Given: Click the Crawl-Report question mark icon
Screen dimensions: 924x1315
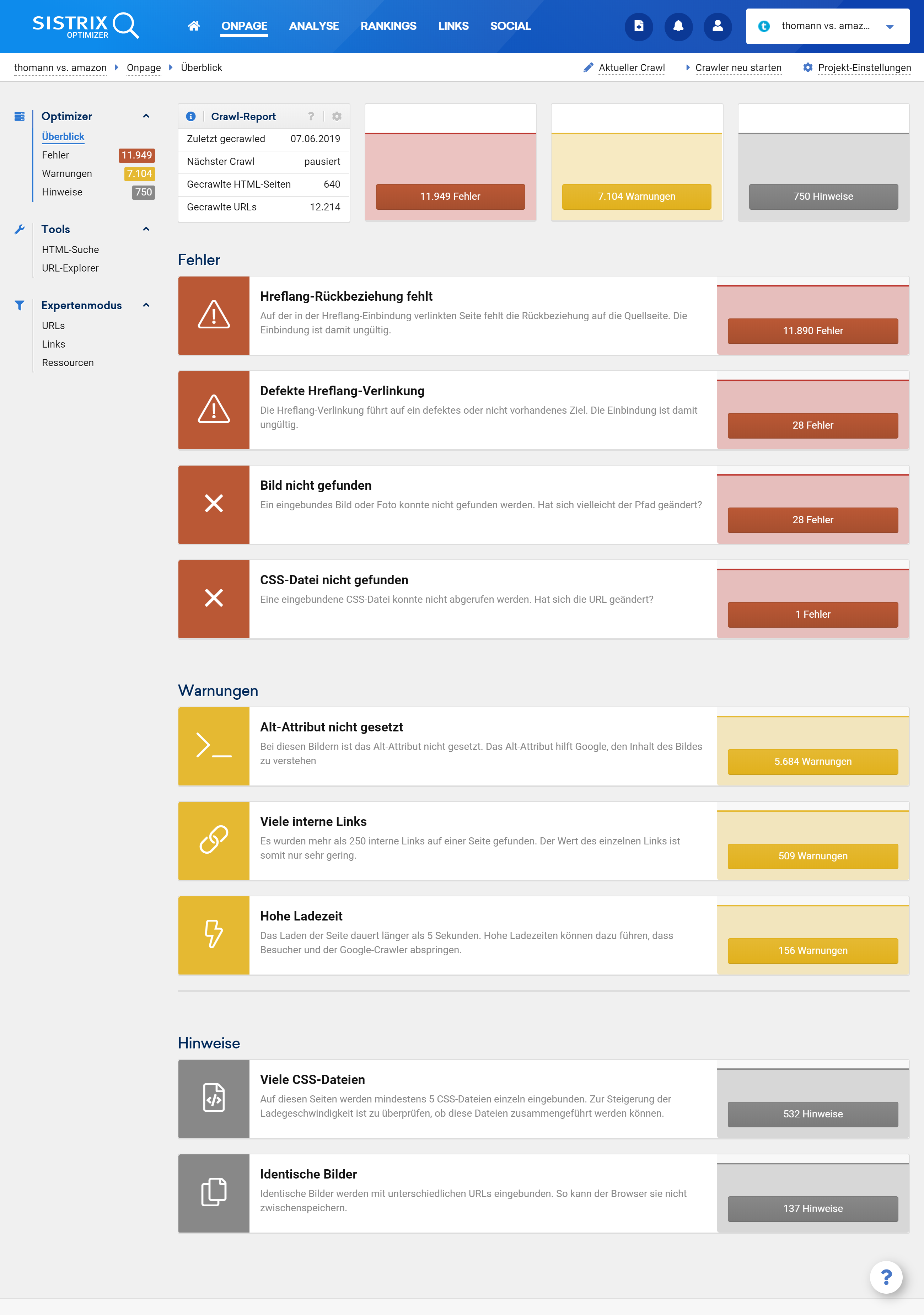Looking at the screenshot, I should tap(311, 116).
